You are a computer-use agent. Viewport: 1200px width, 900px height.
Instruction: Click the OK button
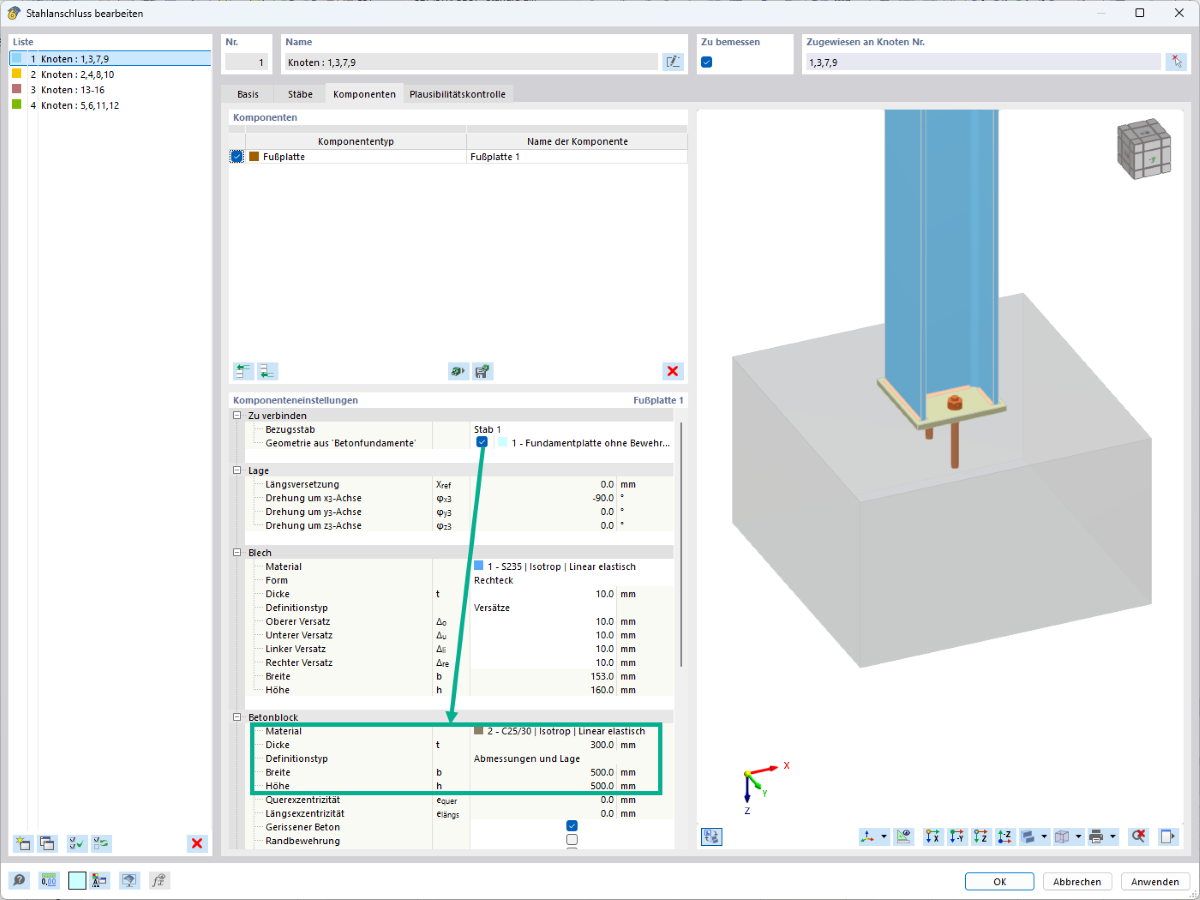[x=999, y=881]
